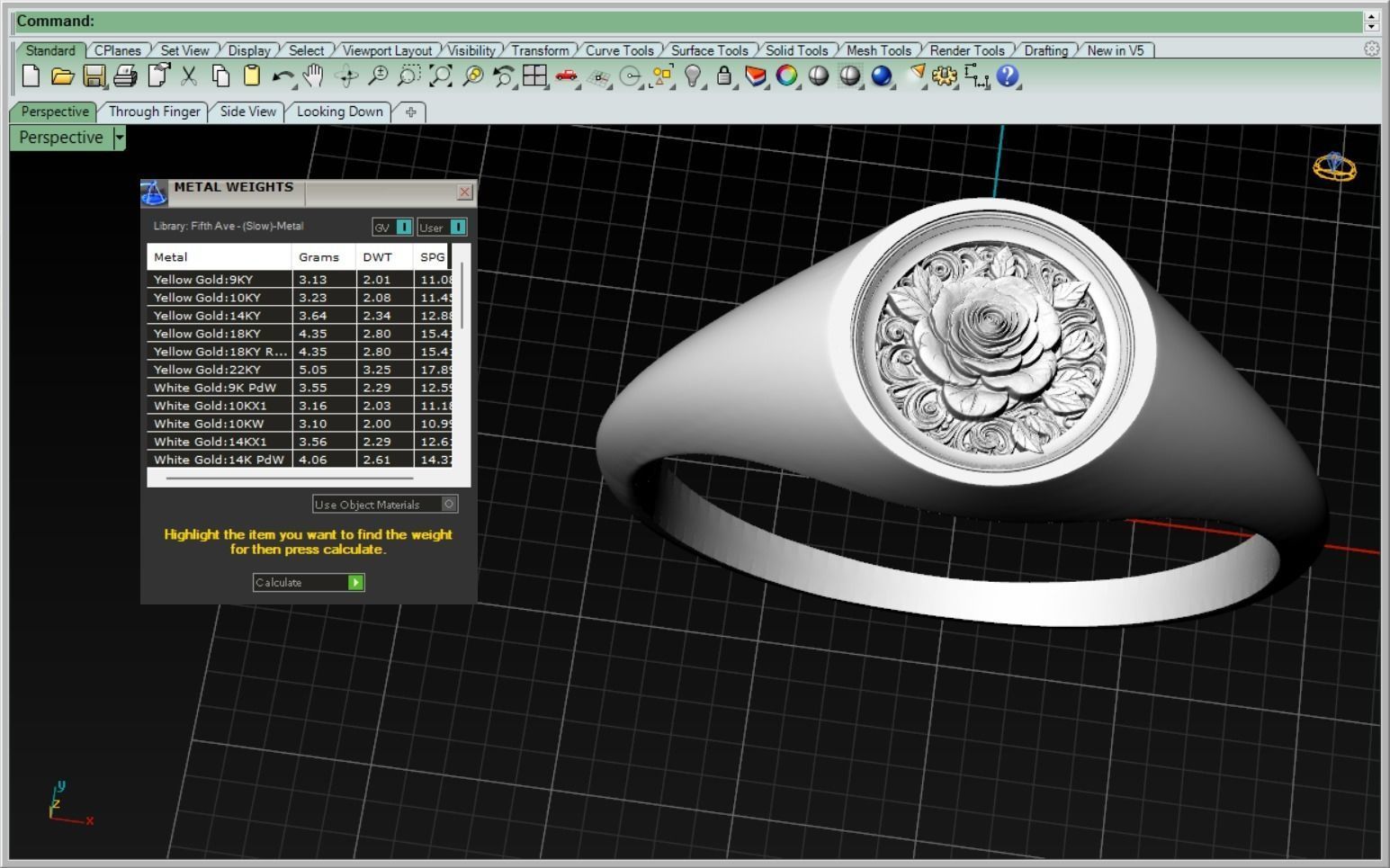Click the construction plane grid icon

[598, 78]
